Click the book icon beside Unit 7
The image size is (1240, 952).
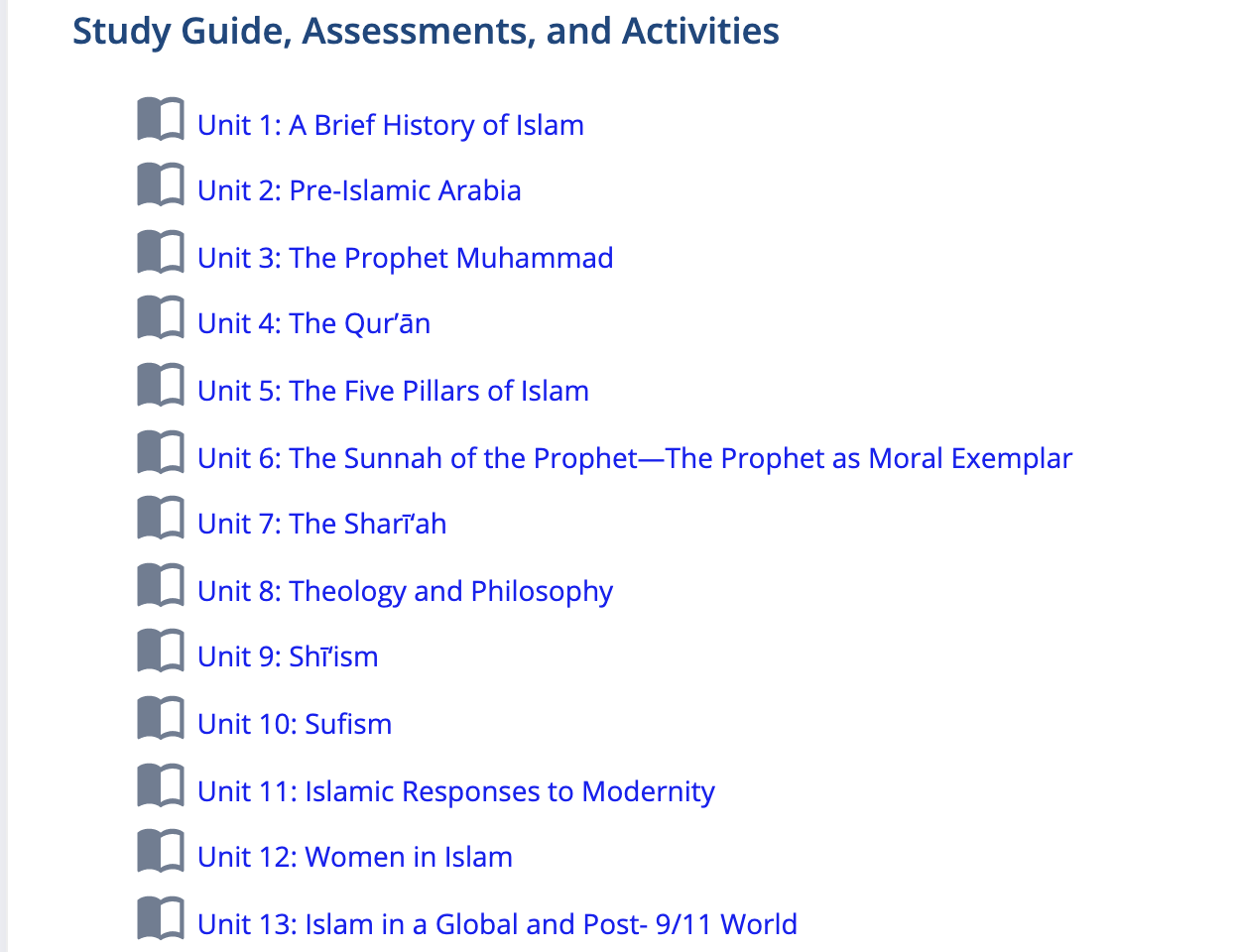point(160,518)
